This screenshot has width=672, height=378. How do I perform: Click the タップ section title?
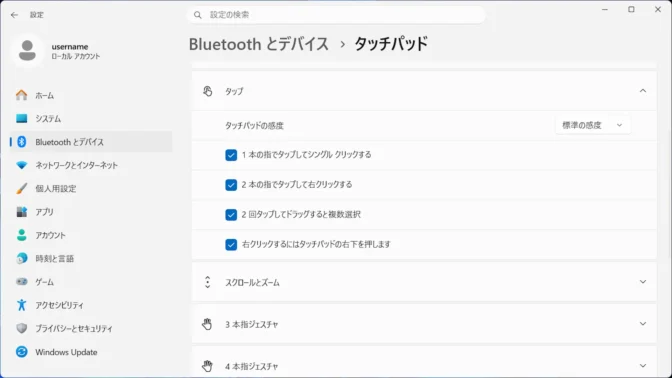click(x=234, y=91)
